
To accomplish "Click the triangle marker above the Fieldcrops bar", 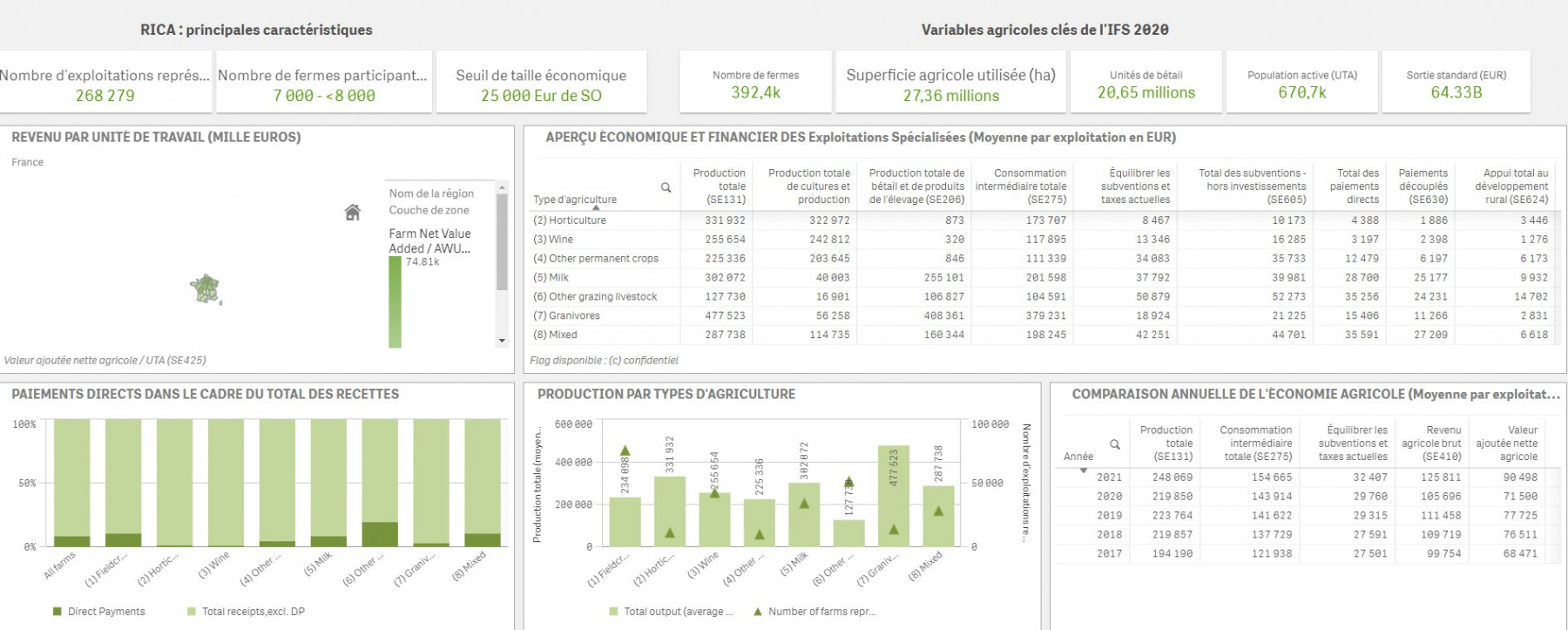I will (625, 450).
